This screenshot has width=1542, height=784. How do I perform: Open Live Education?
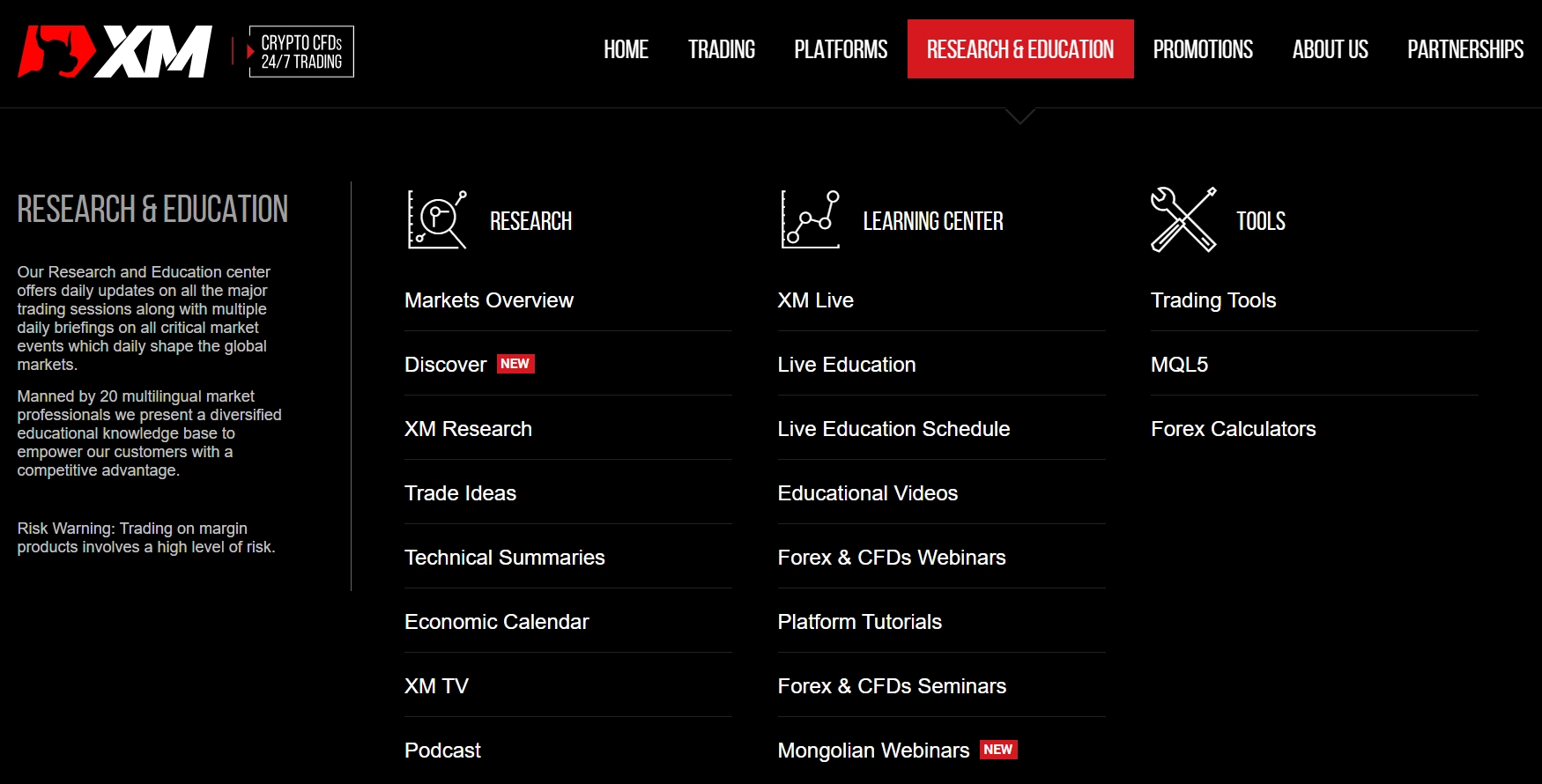point(847,365)
